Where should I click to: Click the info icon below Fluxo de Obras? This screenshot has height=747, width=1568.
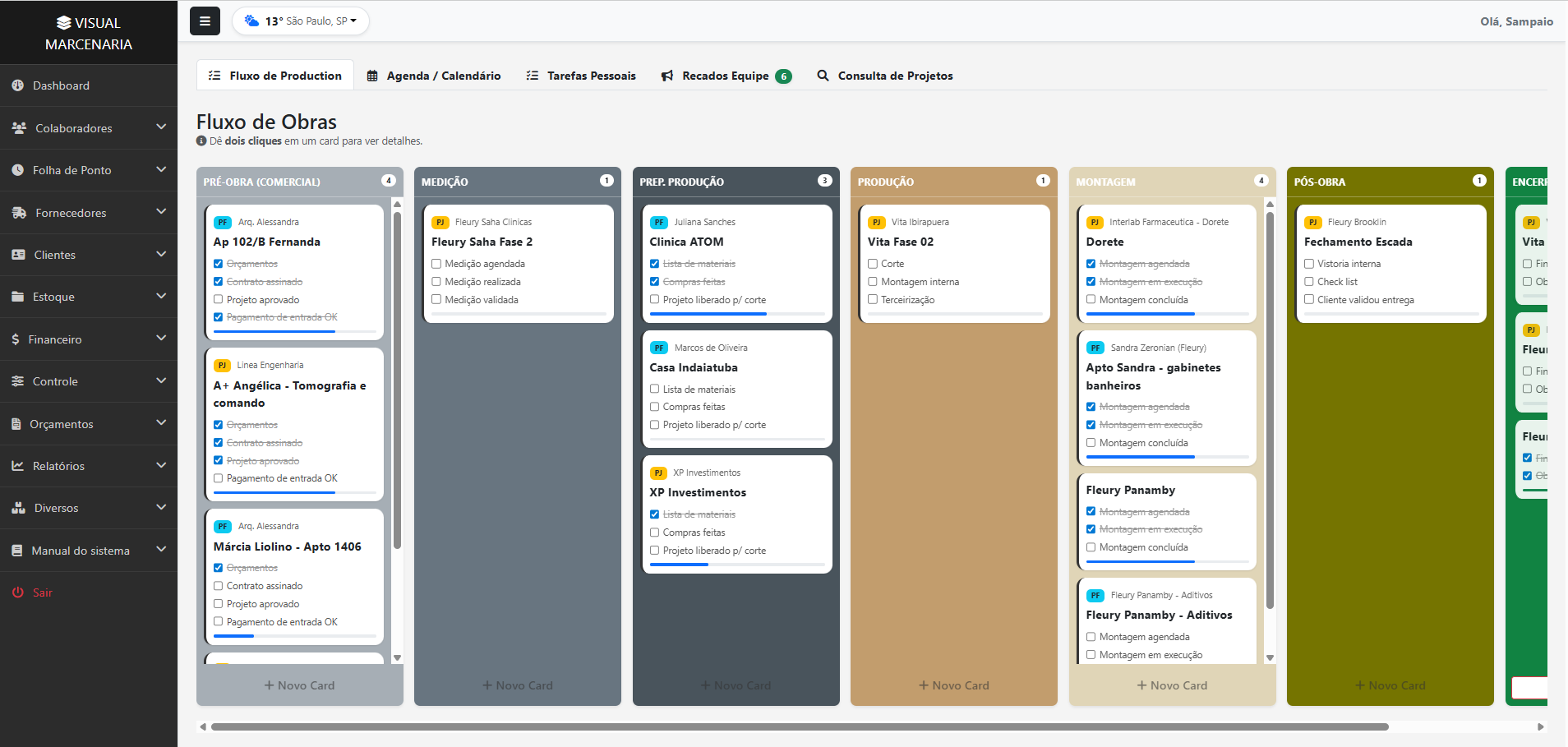coord(201,141)
